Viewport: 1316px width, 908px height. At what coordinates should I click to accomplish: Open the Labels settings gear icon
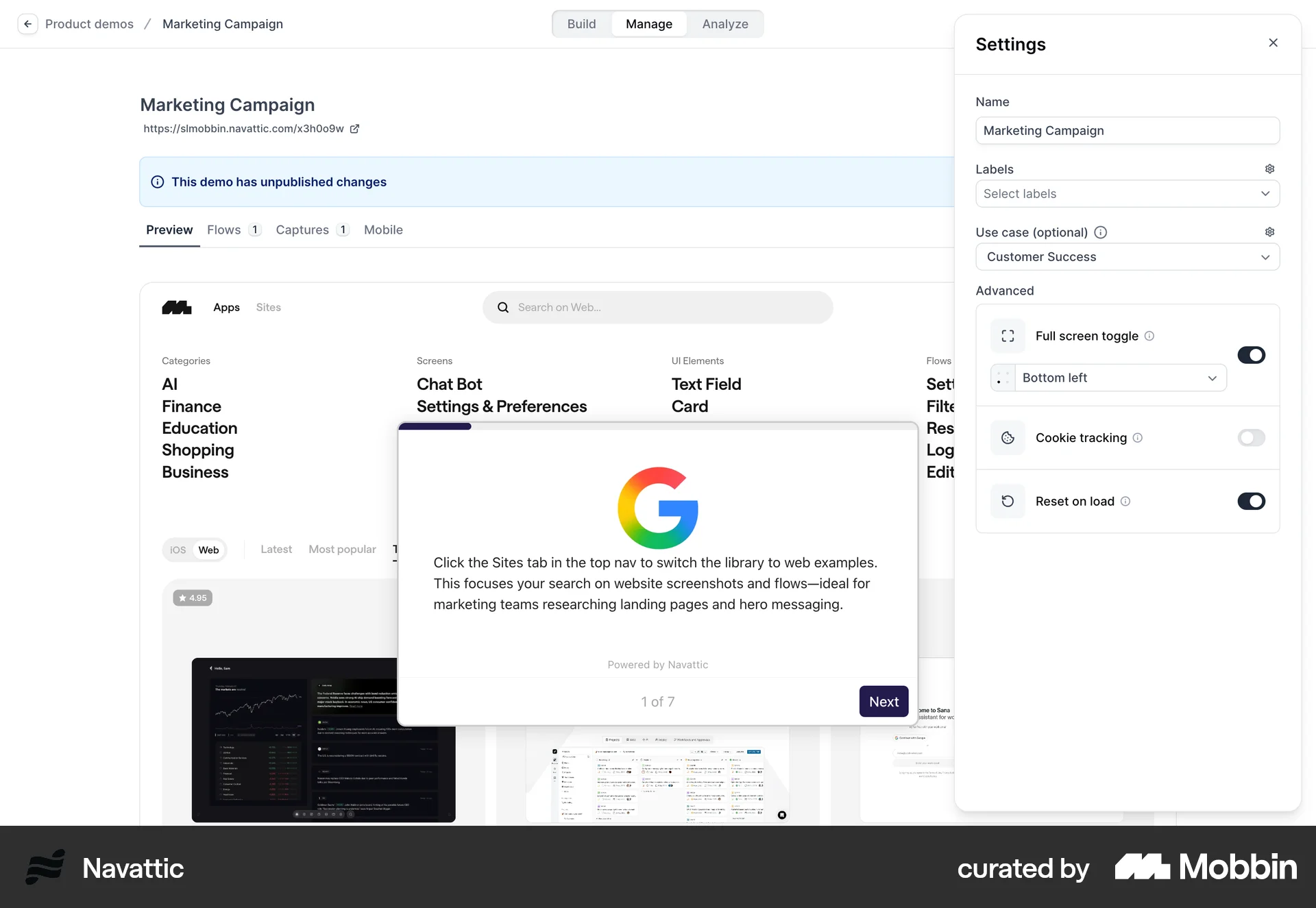coord(1269,169)
